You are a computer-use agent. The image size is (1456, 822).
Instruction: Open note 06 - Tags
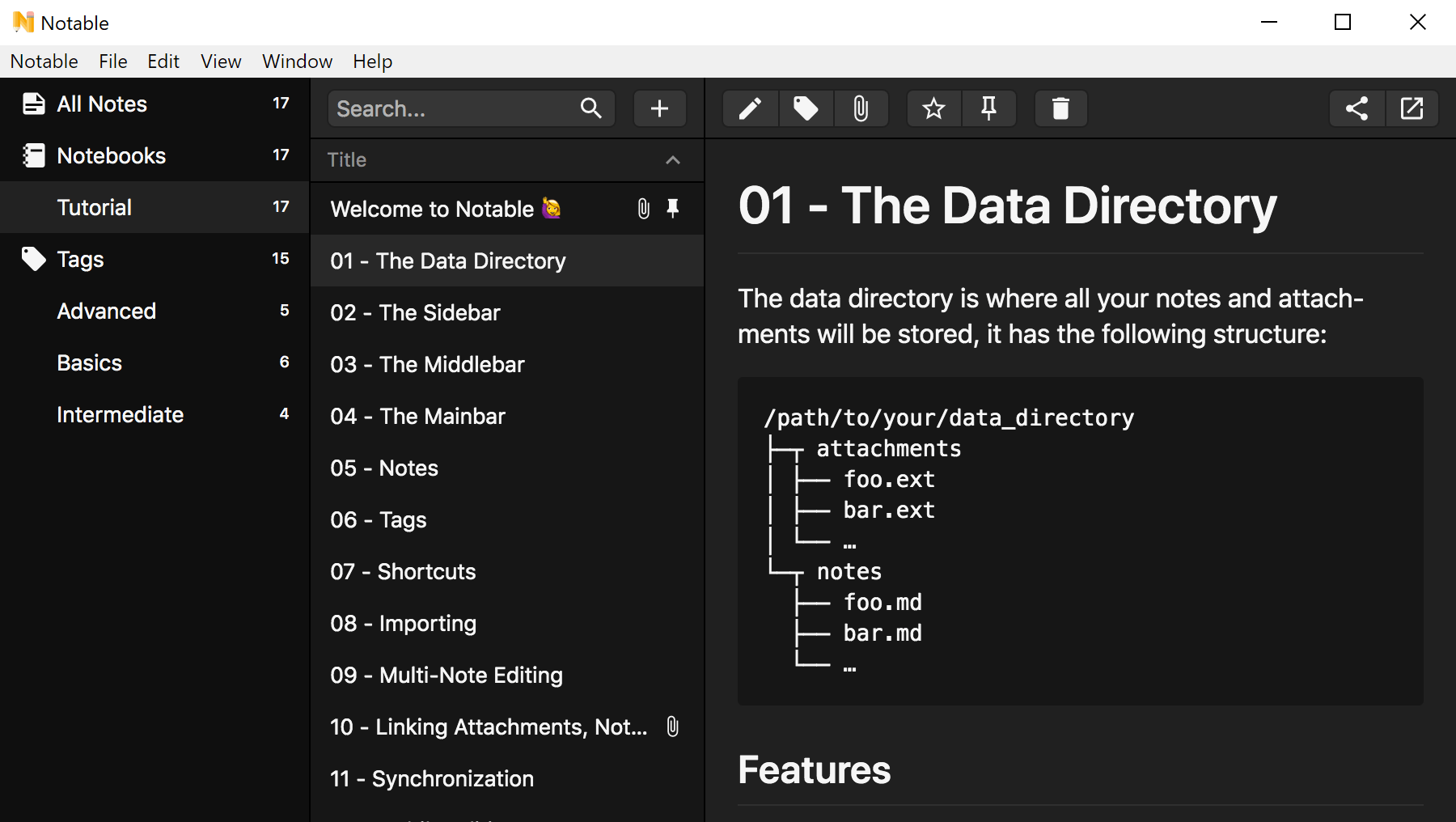point(507,519)
